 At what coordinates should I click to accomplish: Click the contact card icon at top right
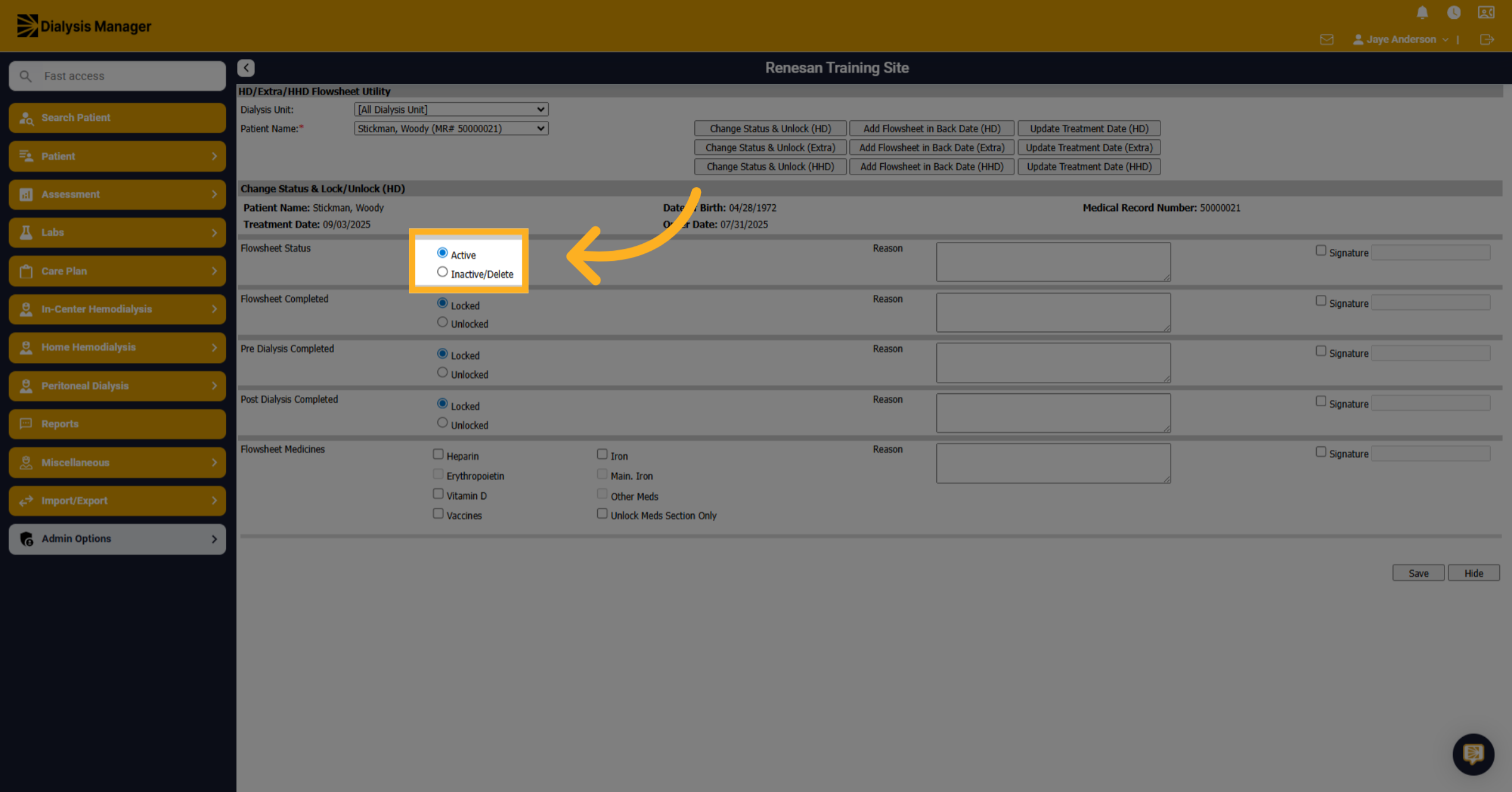(x=1486, y=12)
